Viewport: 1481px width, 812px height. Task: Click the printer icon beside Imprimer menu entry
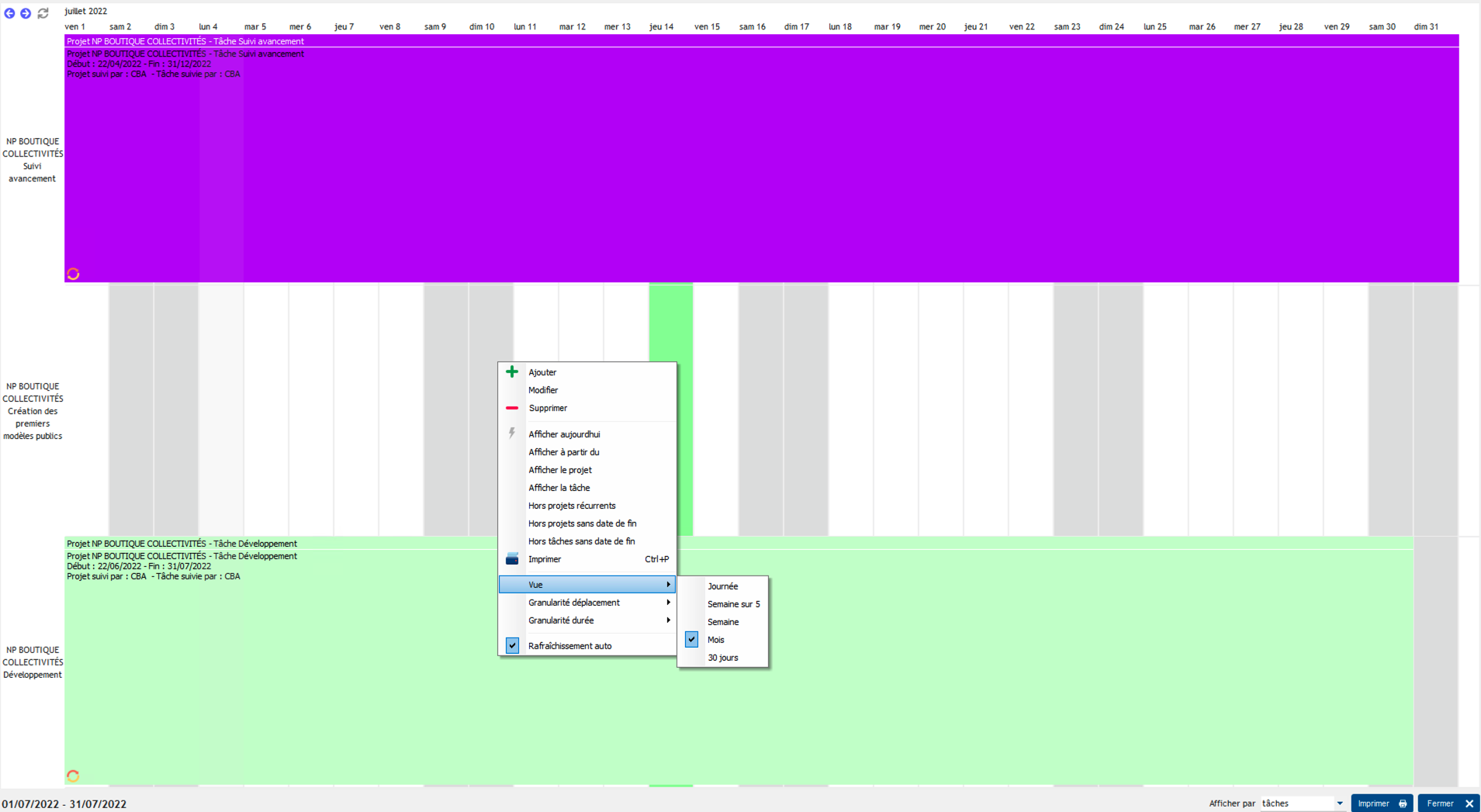(x=512, y=559)
